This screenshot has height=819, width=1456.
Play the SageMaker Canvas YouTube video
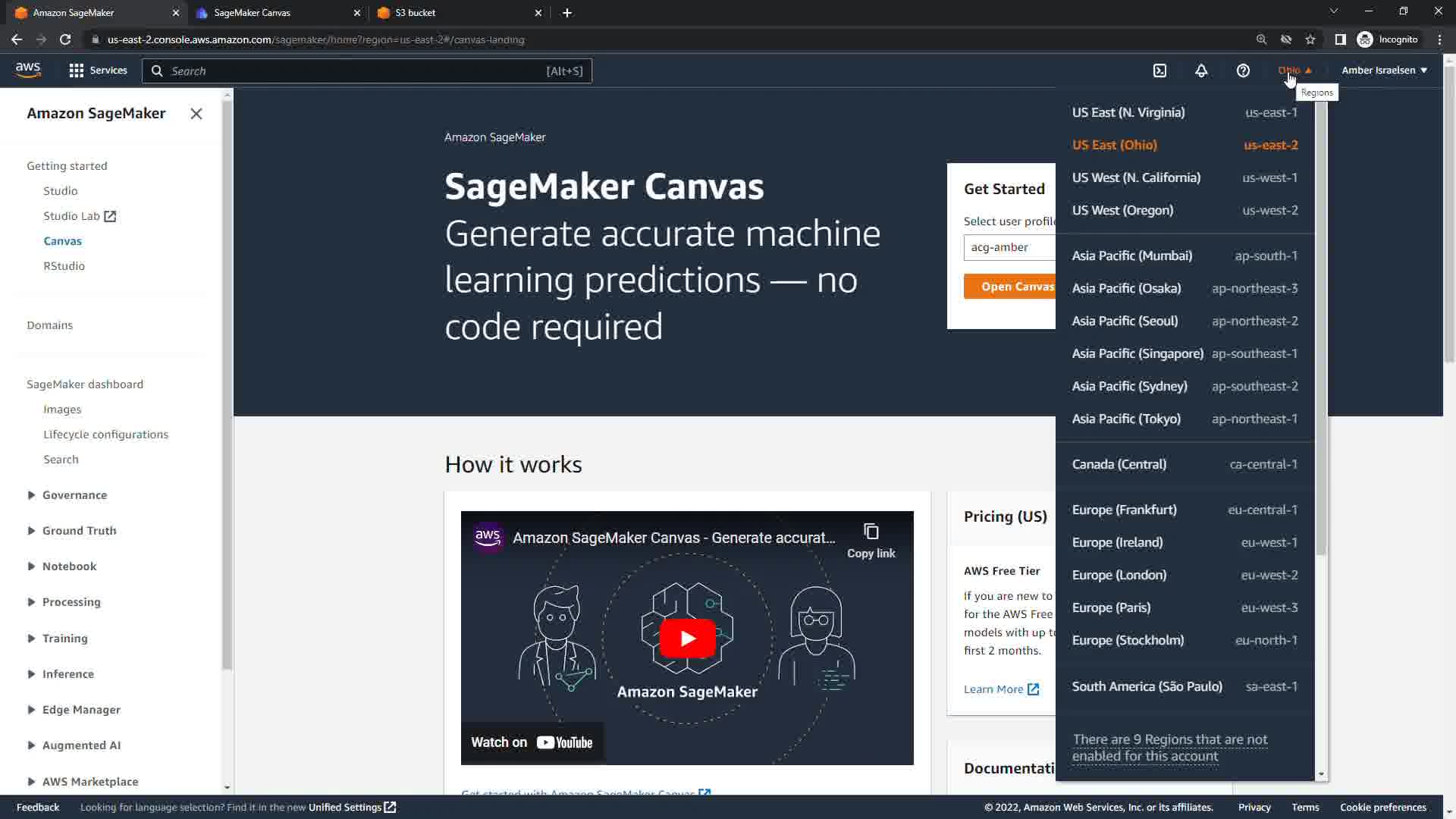tap(687, 638)
